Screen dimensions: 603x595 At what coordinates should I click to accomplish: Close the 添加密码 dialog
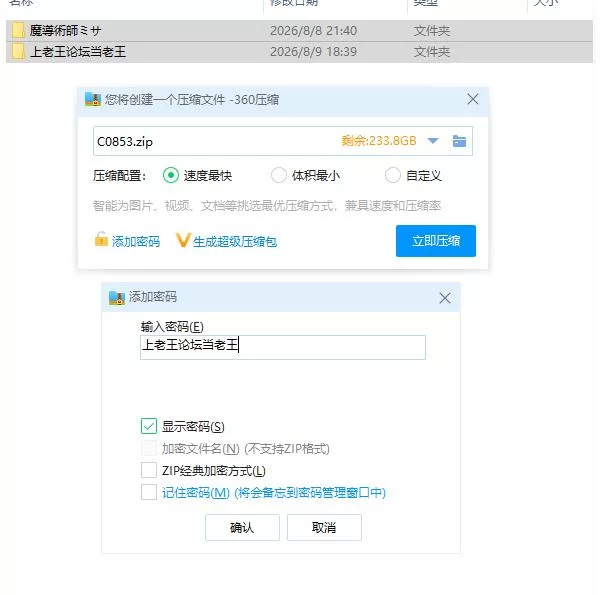click(445, 298)
